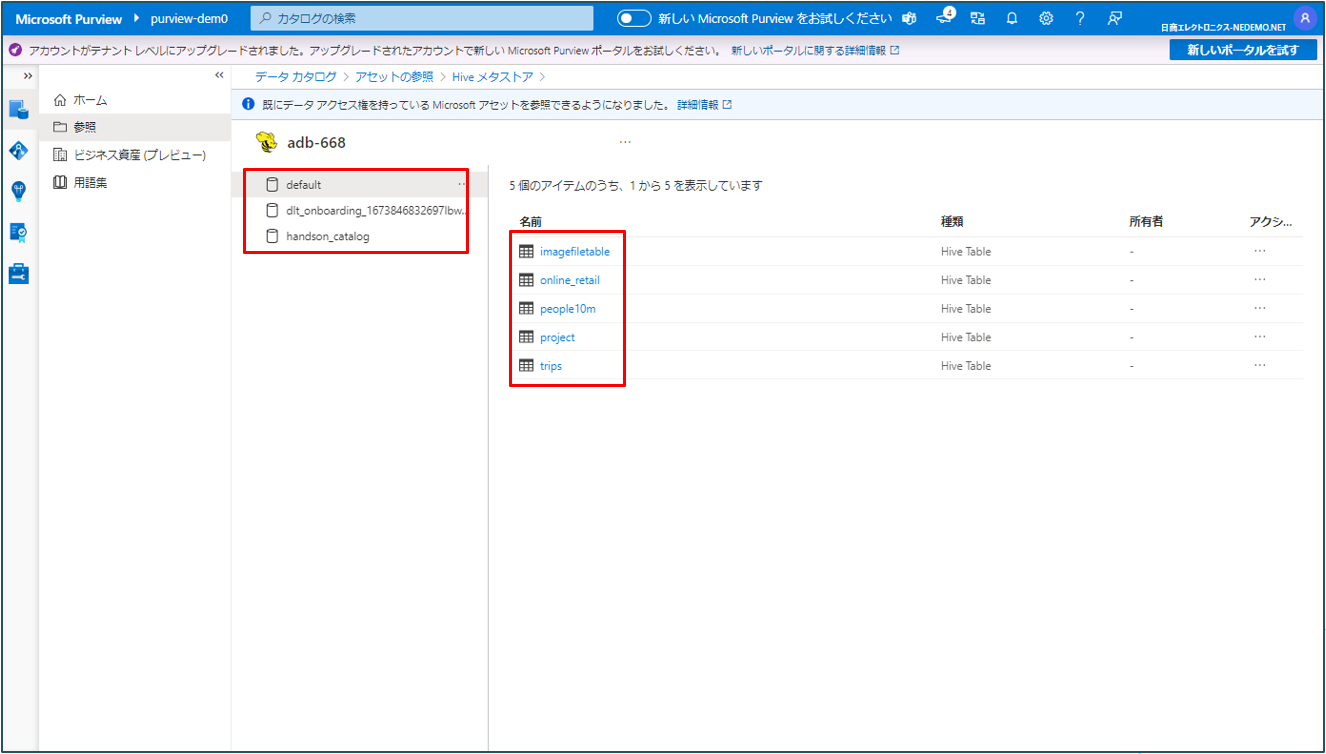Open the settings gear in top bar
Image resolution: width=1326 pixels, height=754 pixels.
point(1046,19)
